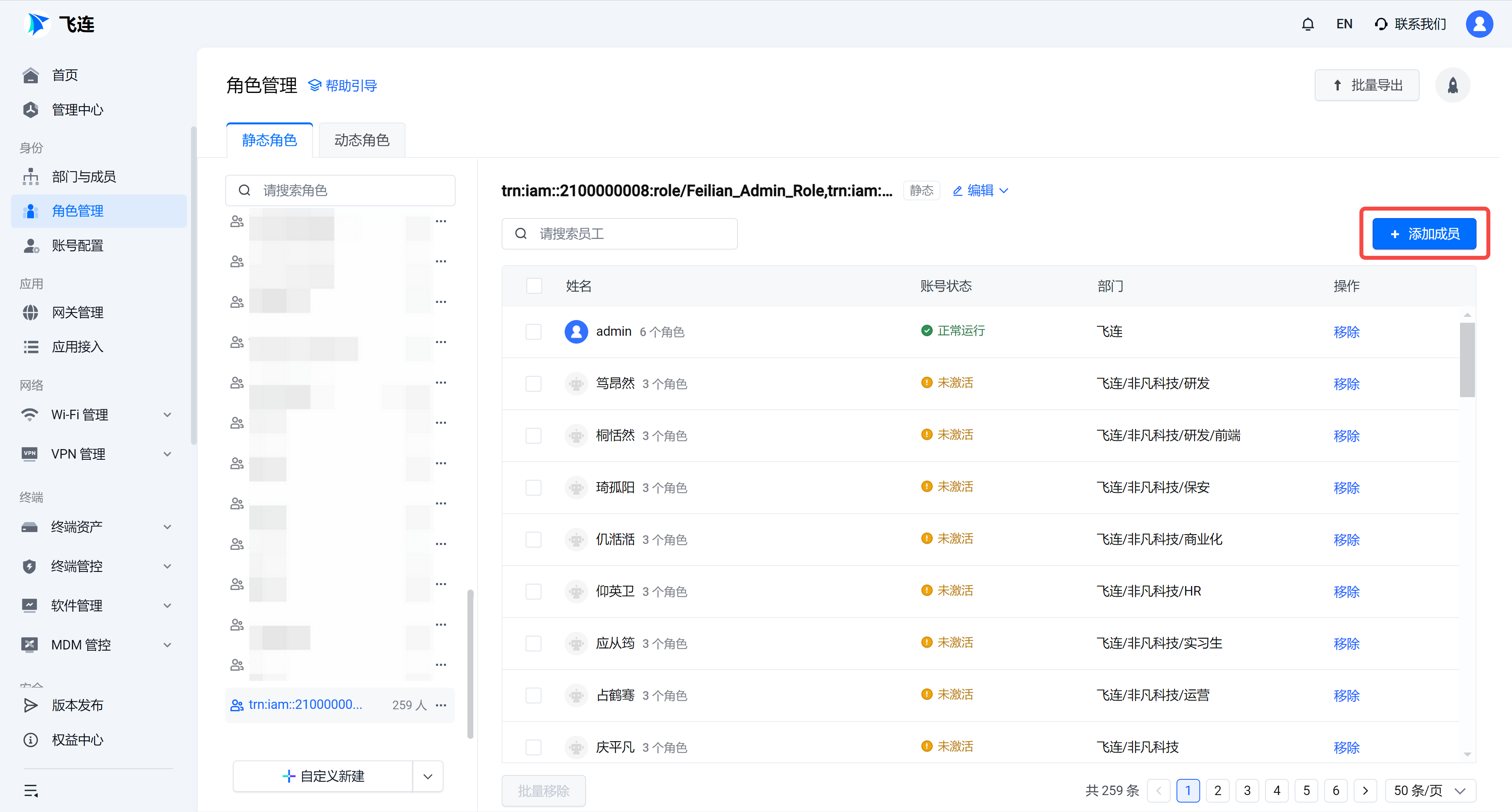This screenshot has width=1512, height=812.
Task: Check the box for 占鹤骞
Action: (533, 695)
